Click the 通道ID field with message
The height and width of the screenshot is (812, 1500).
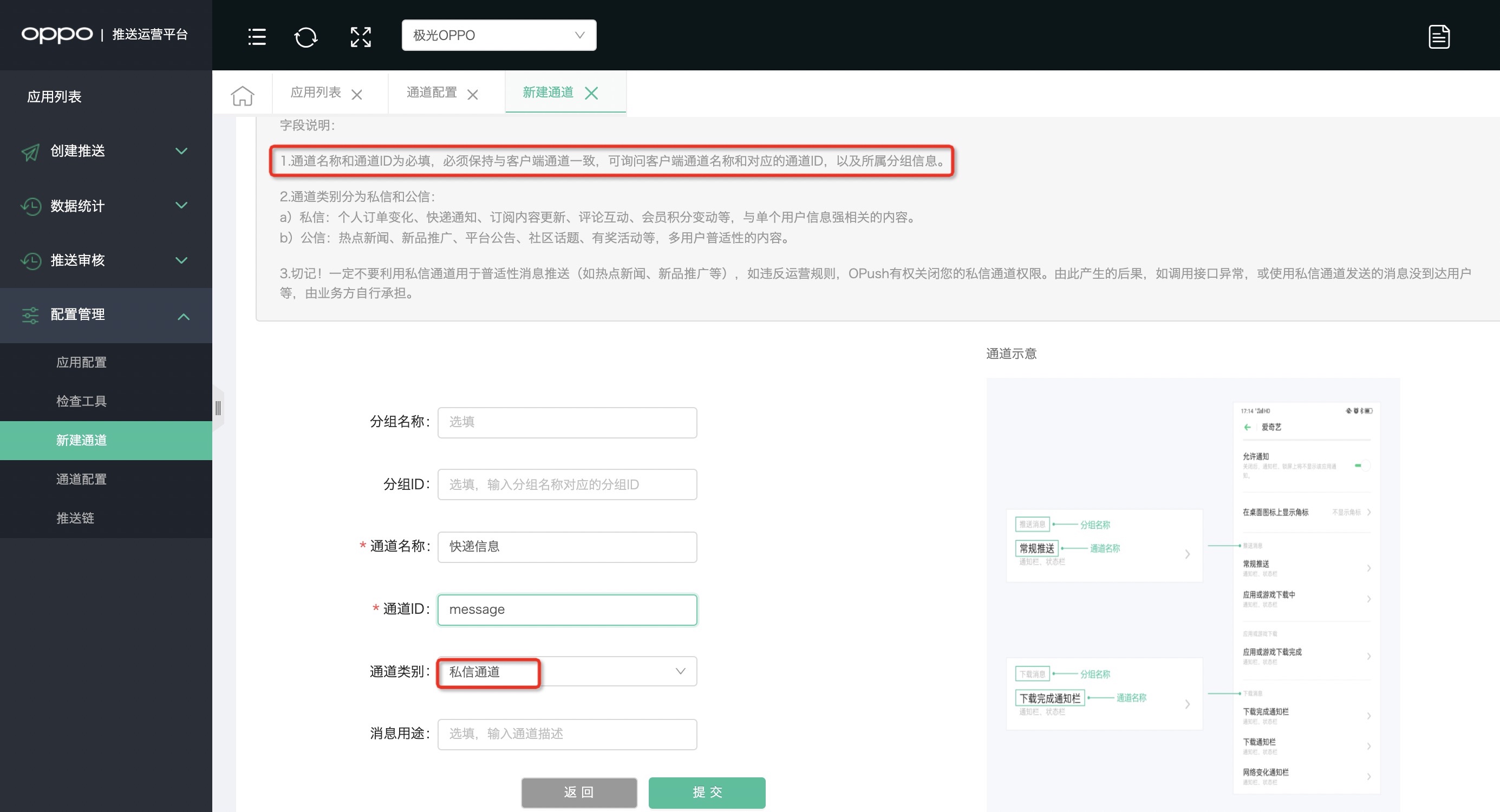[x=567, y=610]
